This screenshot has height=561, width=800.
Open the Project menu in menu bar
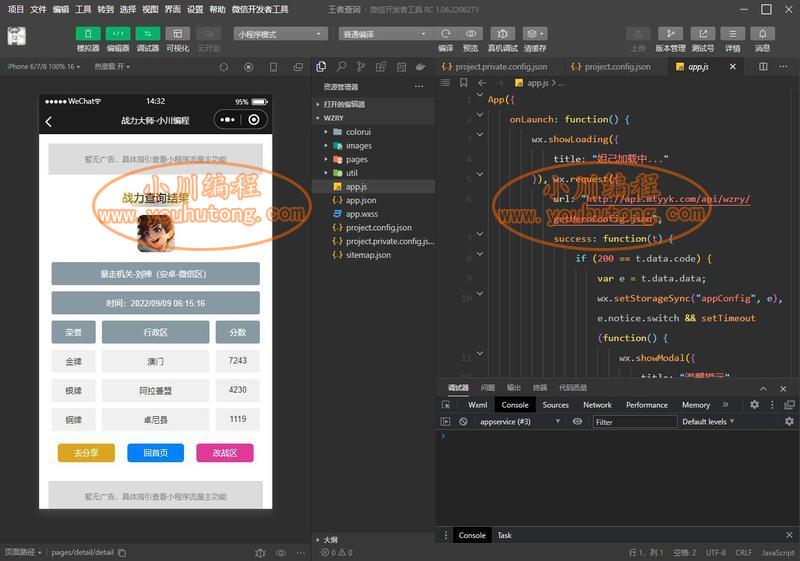tap(16, 9)
